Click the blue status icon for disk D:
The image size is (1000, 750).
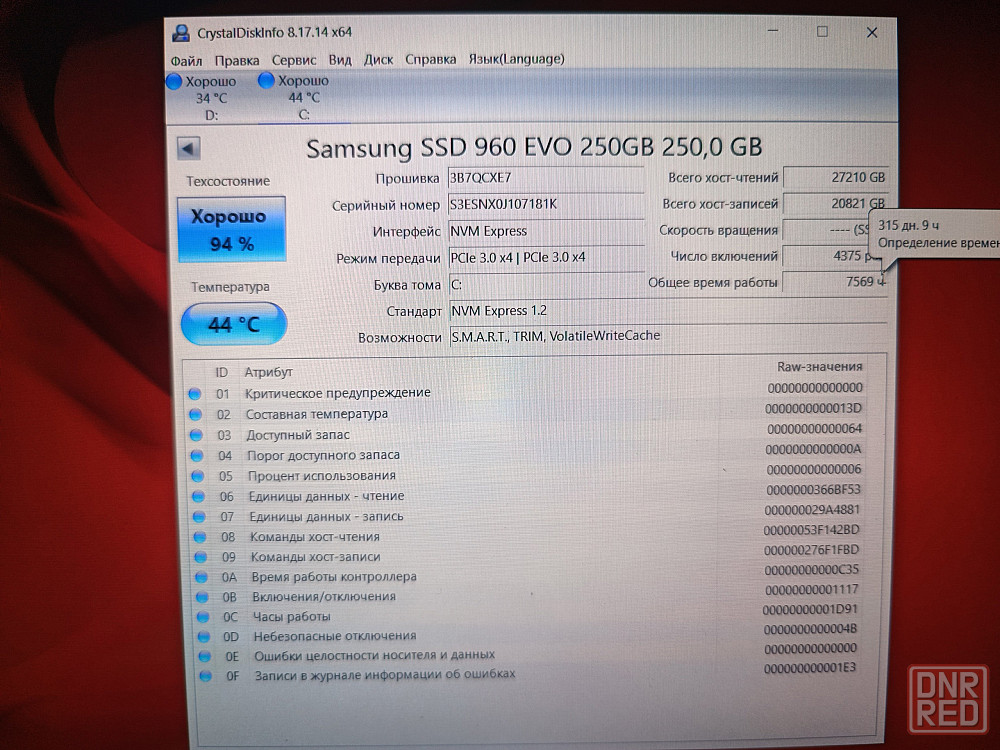click(x=173, y=82)
